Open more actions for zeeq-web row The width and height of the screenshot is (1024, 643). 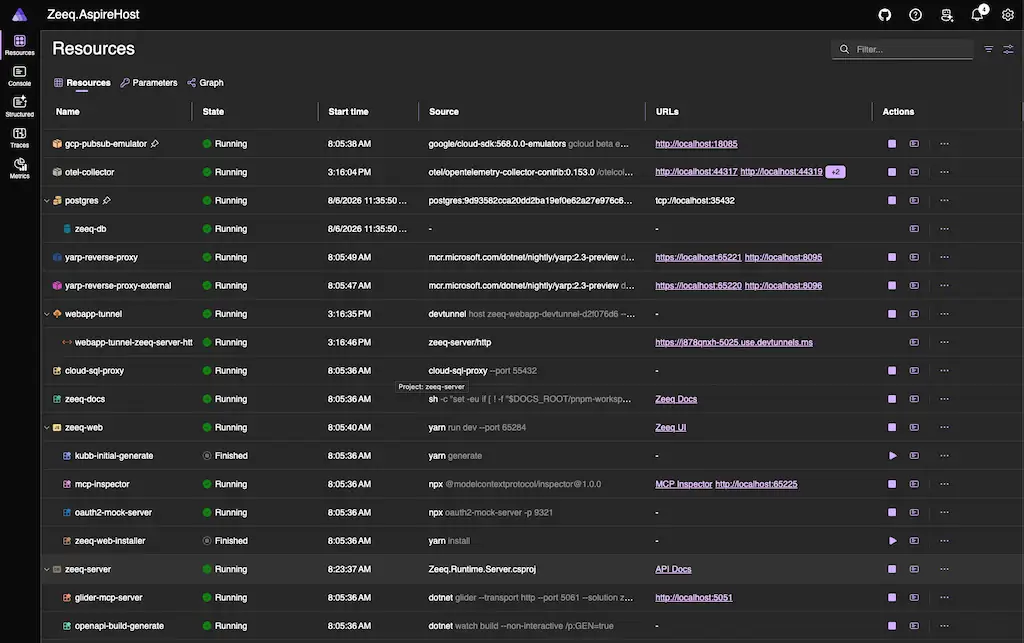tap(944, 428)
